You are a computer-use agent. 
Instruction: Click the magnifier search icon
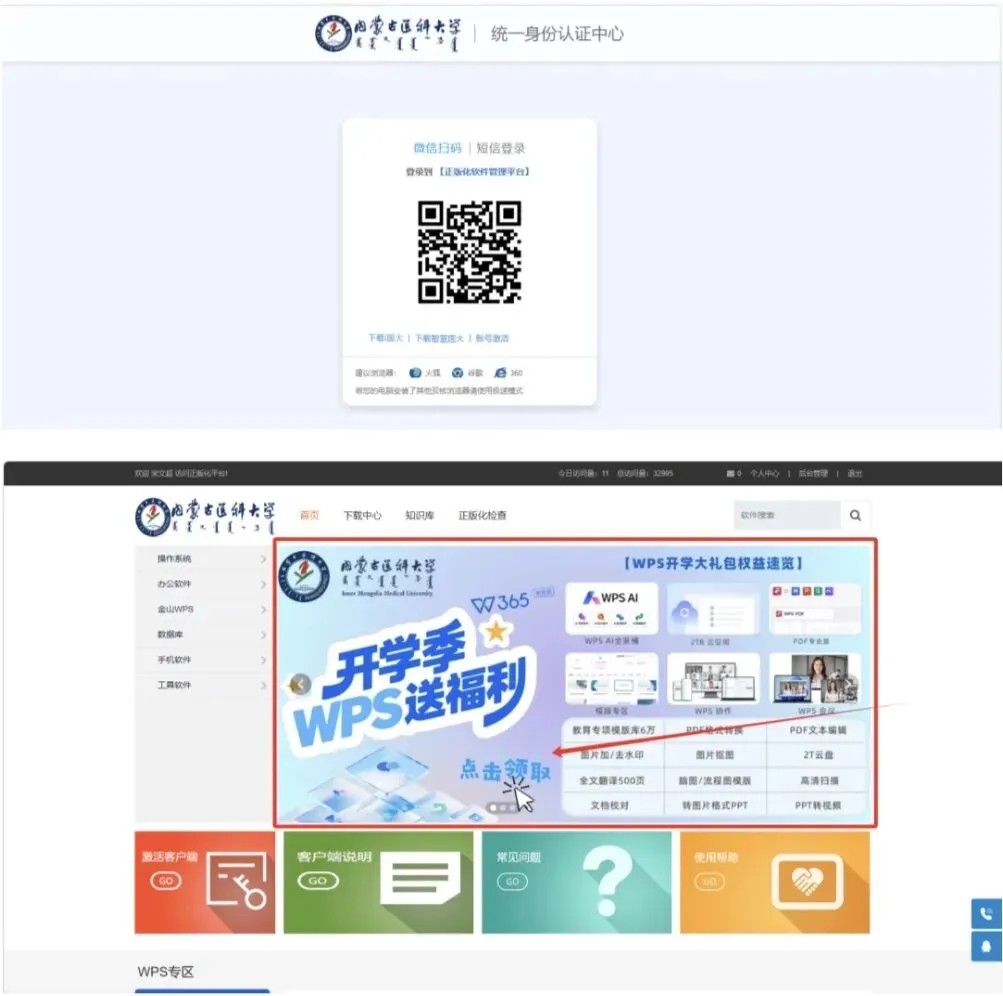click(x=855, y=515)
